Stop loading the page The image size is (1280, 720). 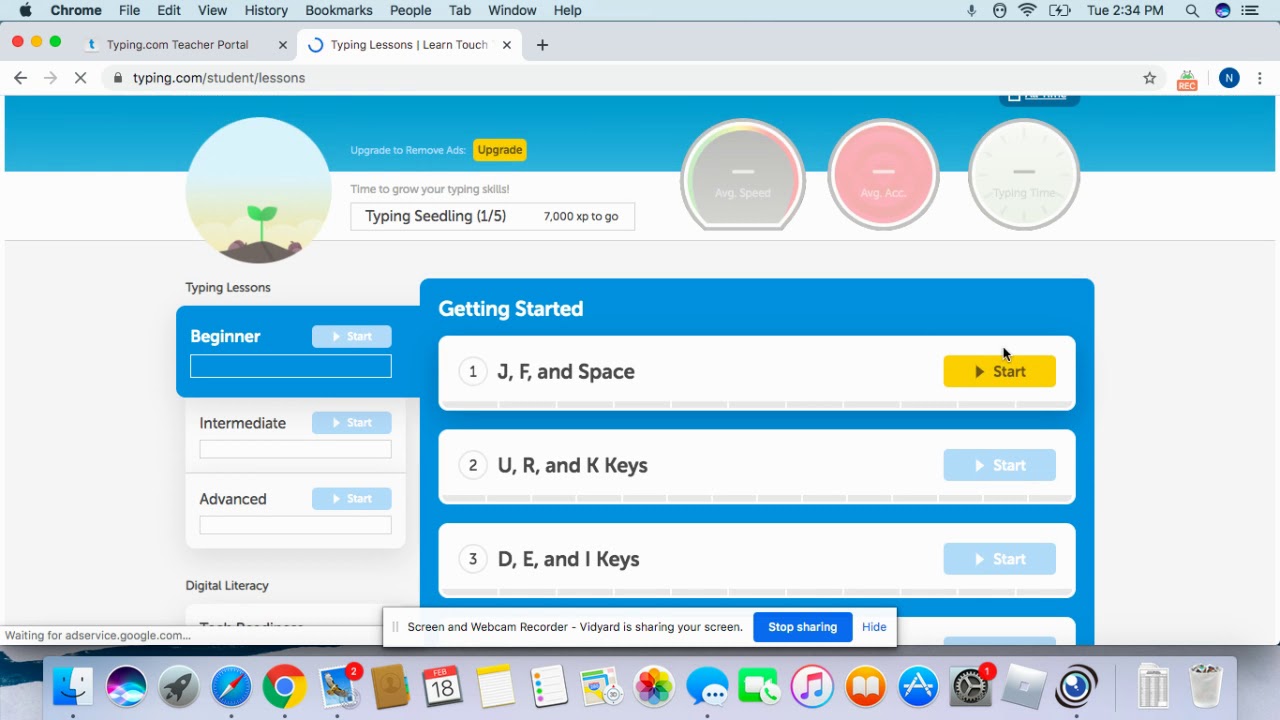[81, 78]
